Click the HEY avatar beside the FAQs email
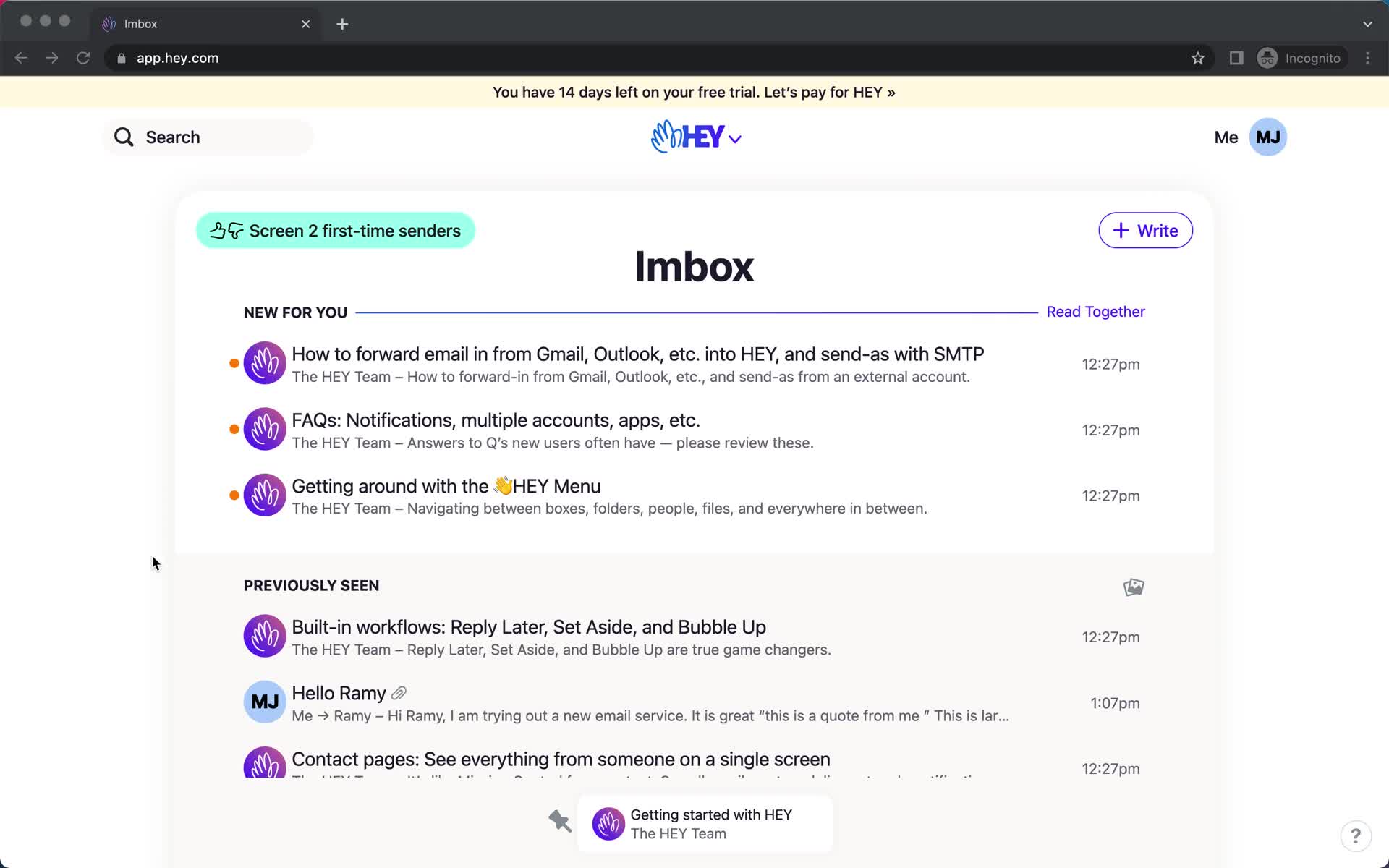1389x868 pixels. coord(265,429)
